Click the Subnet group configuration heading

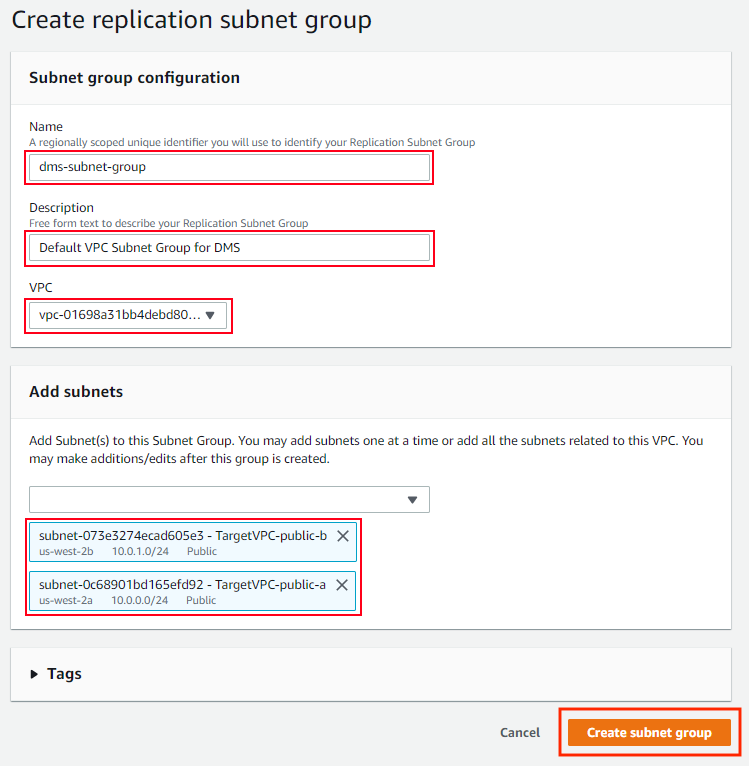pyautogui.click(x=134, y=78)
